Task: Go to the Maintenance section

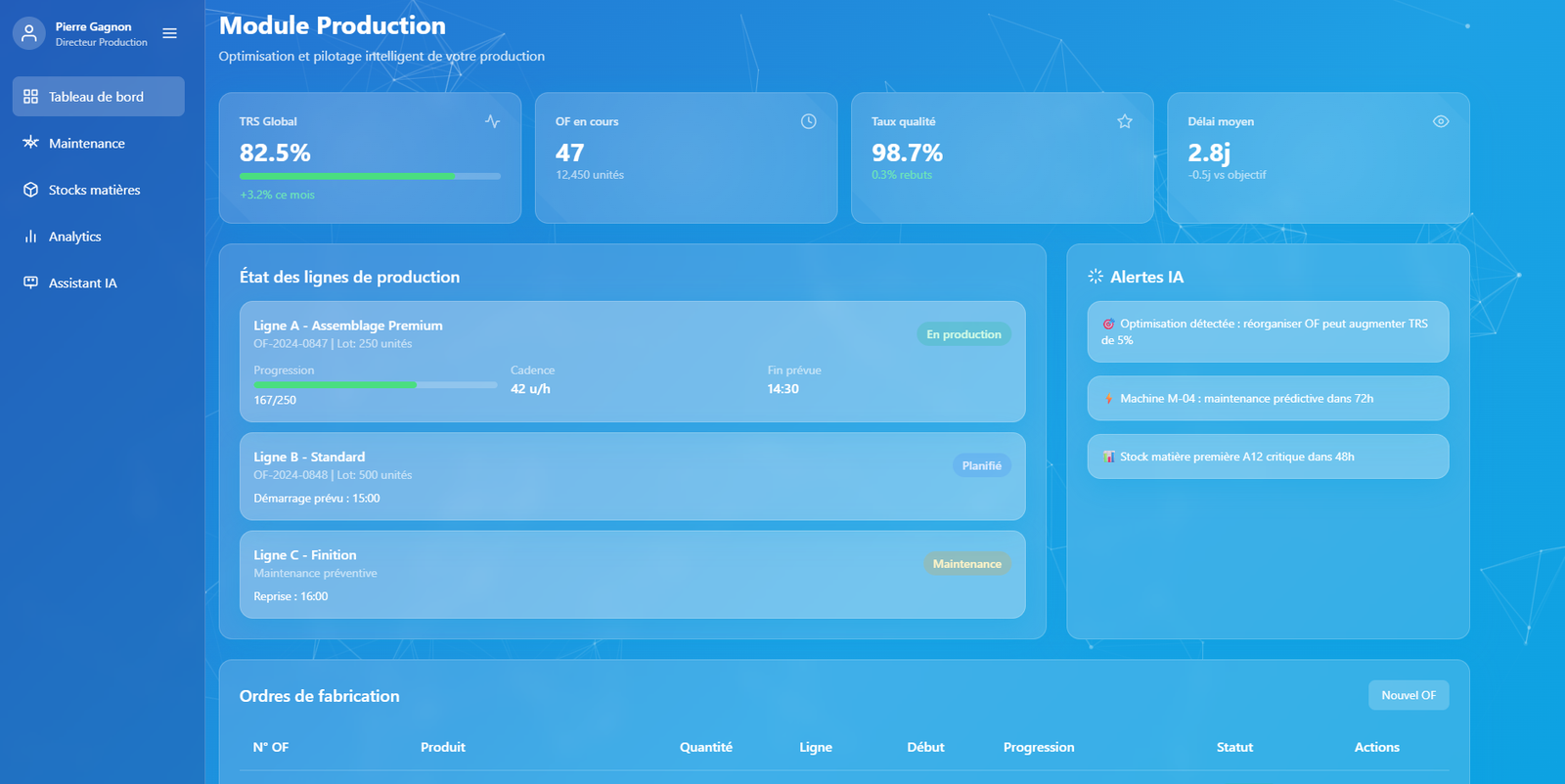Action: pos(86,144)
